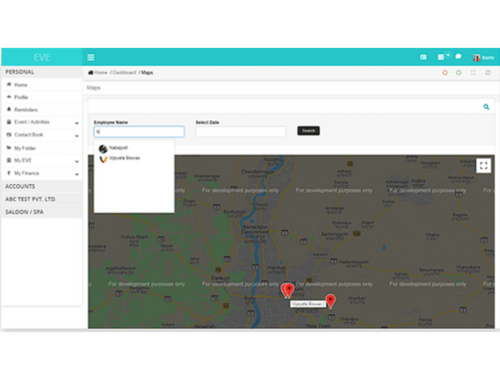This screenshot has width=500, height=375.
Task: Open Home in sidebar
Action: (42, 85)
